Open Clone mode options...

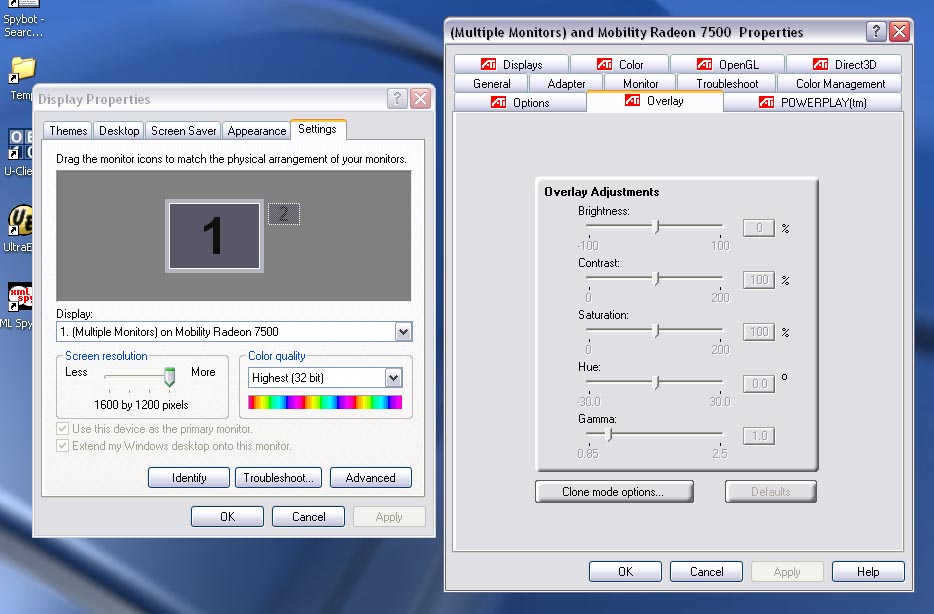[614, 491]
